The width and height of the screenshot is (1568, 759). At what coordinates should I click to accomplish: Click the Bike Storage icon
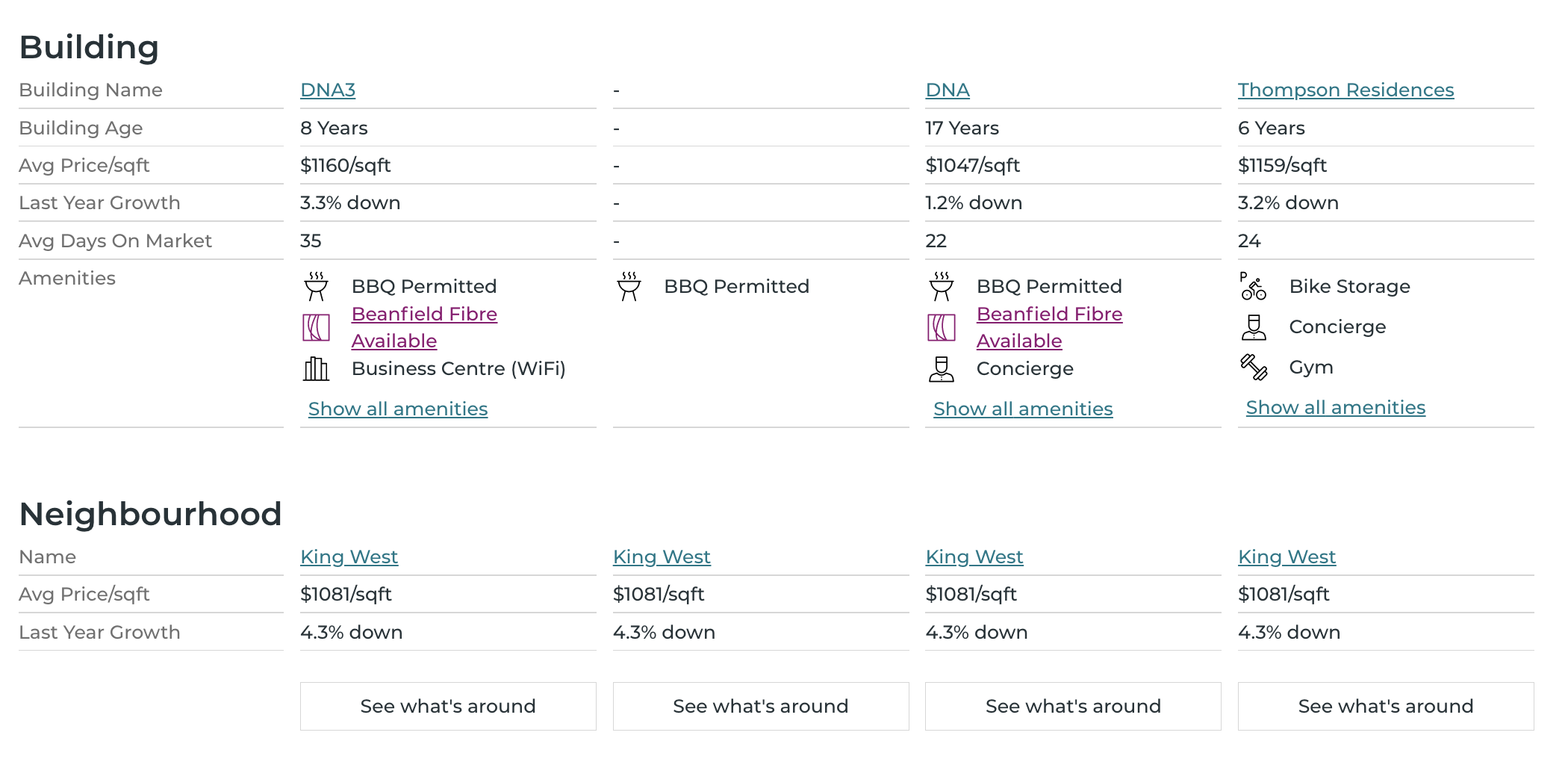pyautogui.click(x=1253, y=287)
